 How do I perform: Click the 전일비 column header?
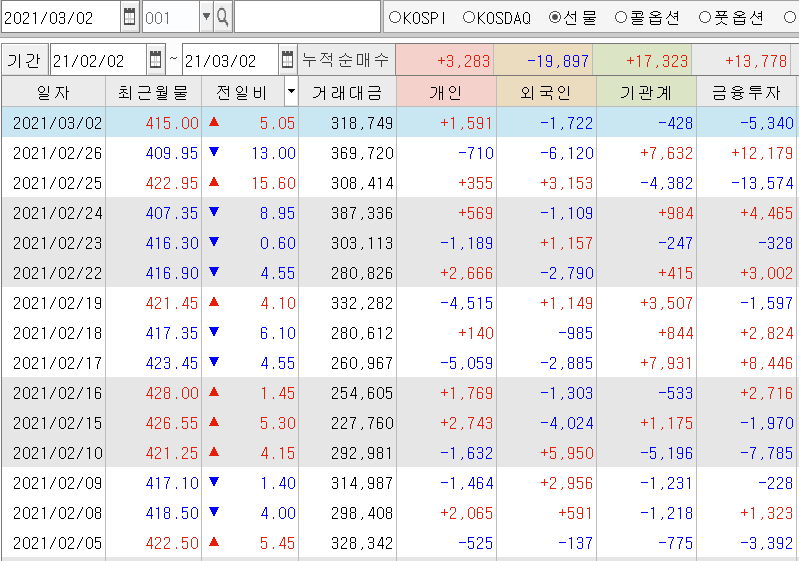243,92
